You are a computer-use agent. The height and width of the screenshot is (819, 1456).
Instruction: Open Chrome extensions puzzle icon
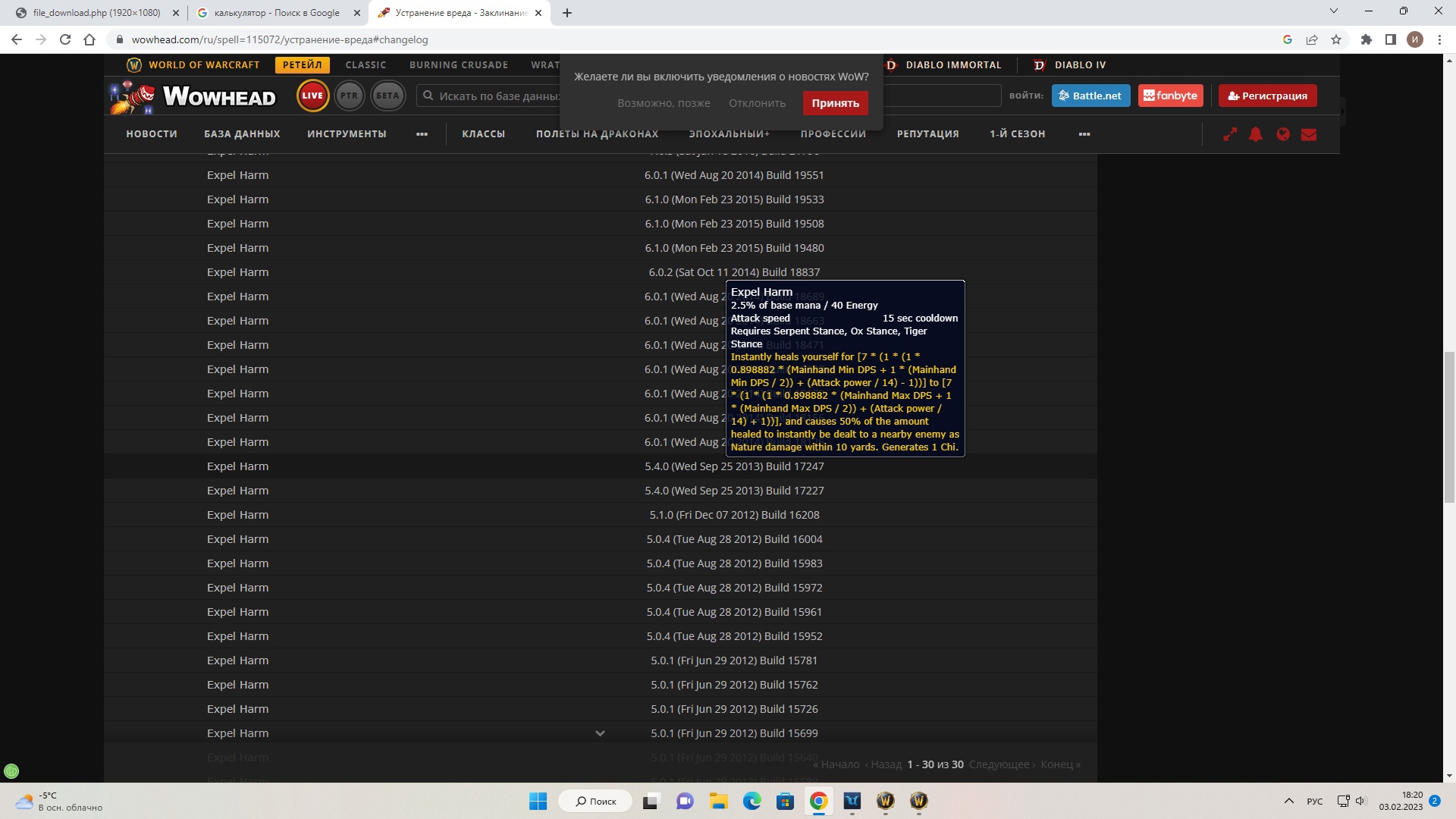pyautogui.click(x=1367, y=39)
